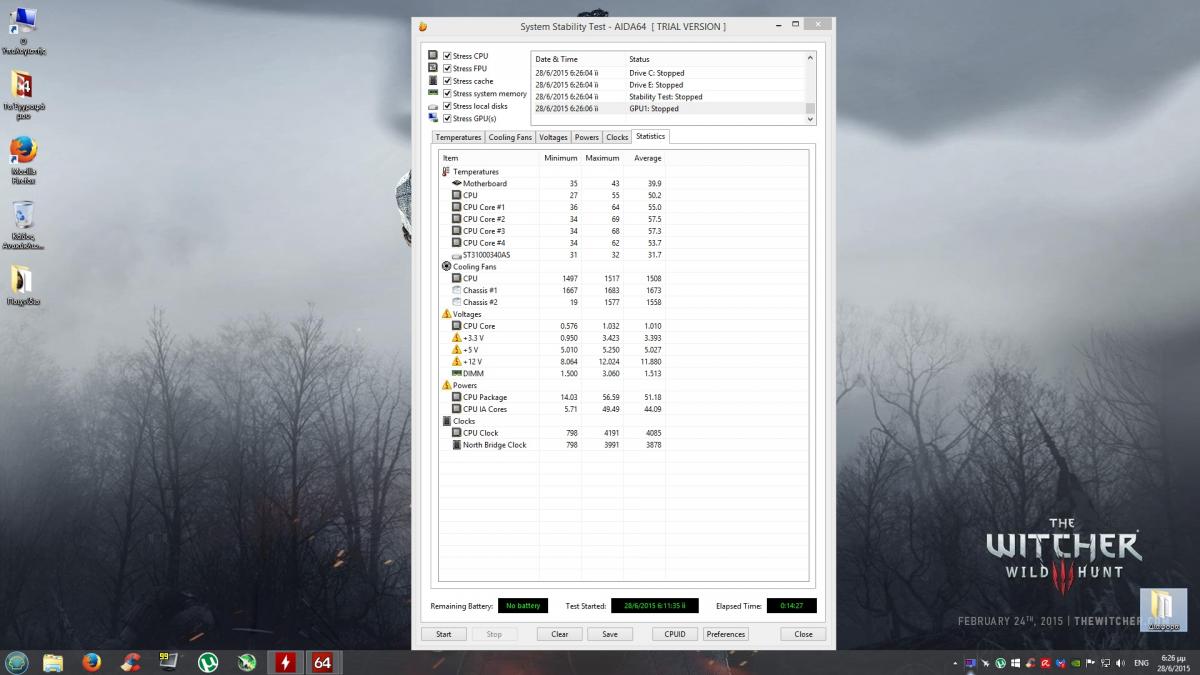Select the GPU1: Stopped log entry
Viewport: 1200px width, 675px height.
[667, 108]
